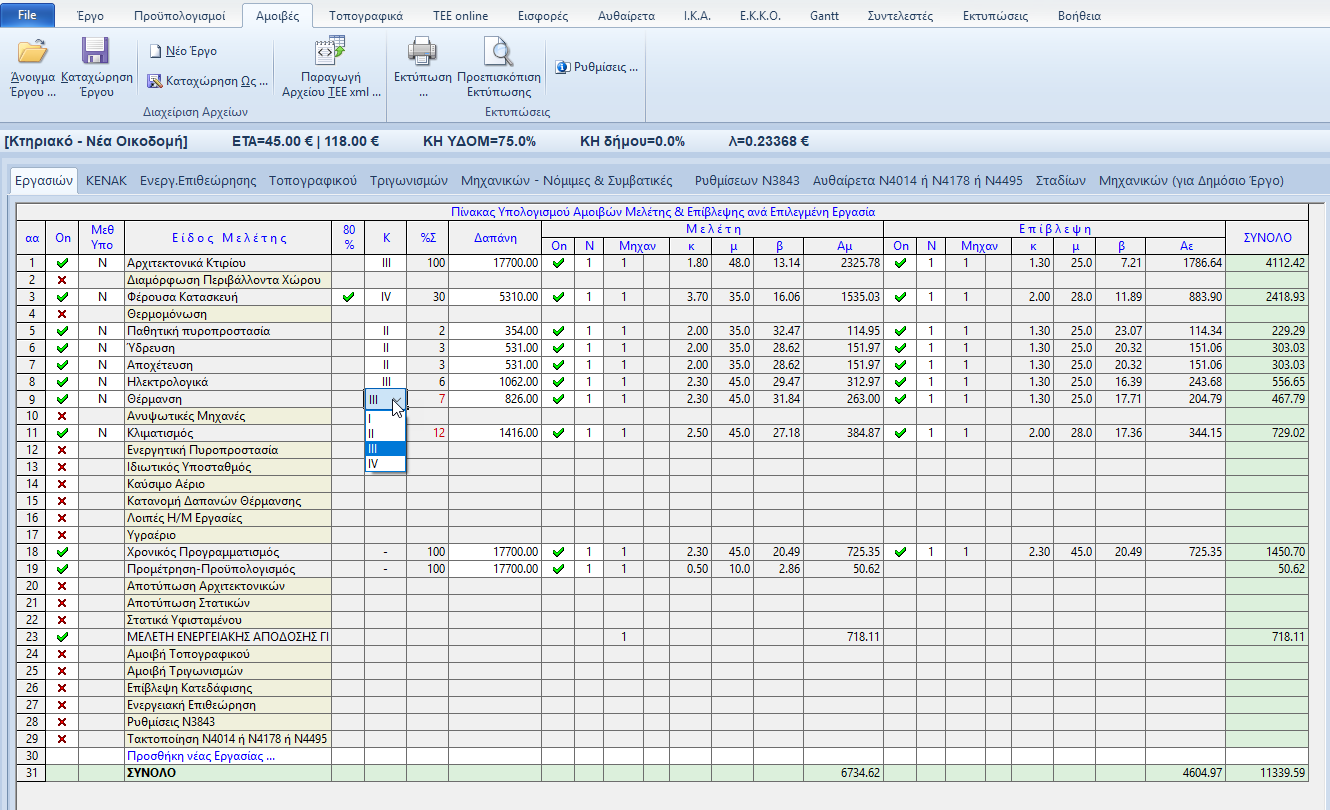Screen dimensions: 1330x810
Task: Switch to the Gantt ribbon tab
Action: click(x=826, y=16)
